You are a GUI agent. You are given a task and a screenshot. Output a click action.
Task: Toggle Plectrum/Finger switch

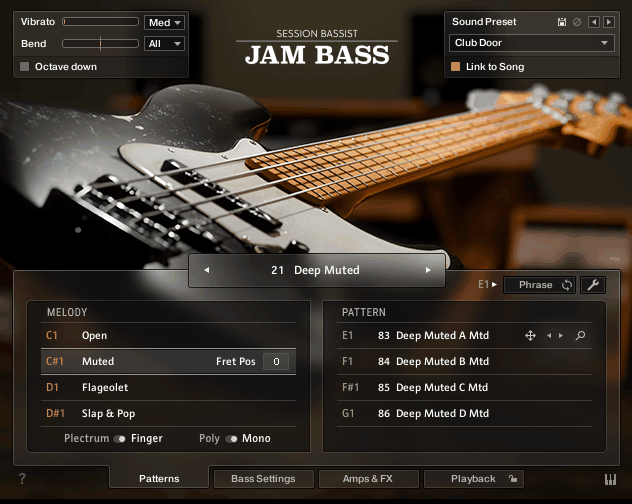tap(120, 439)
